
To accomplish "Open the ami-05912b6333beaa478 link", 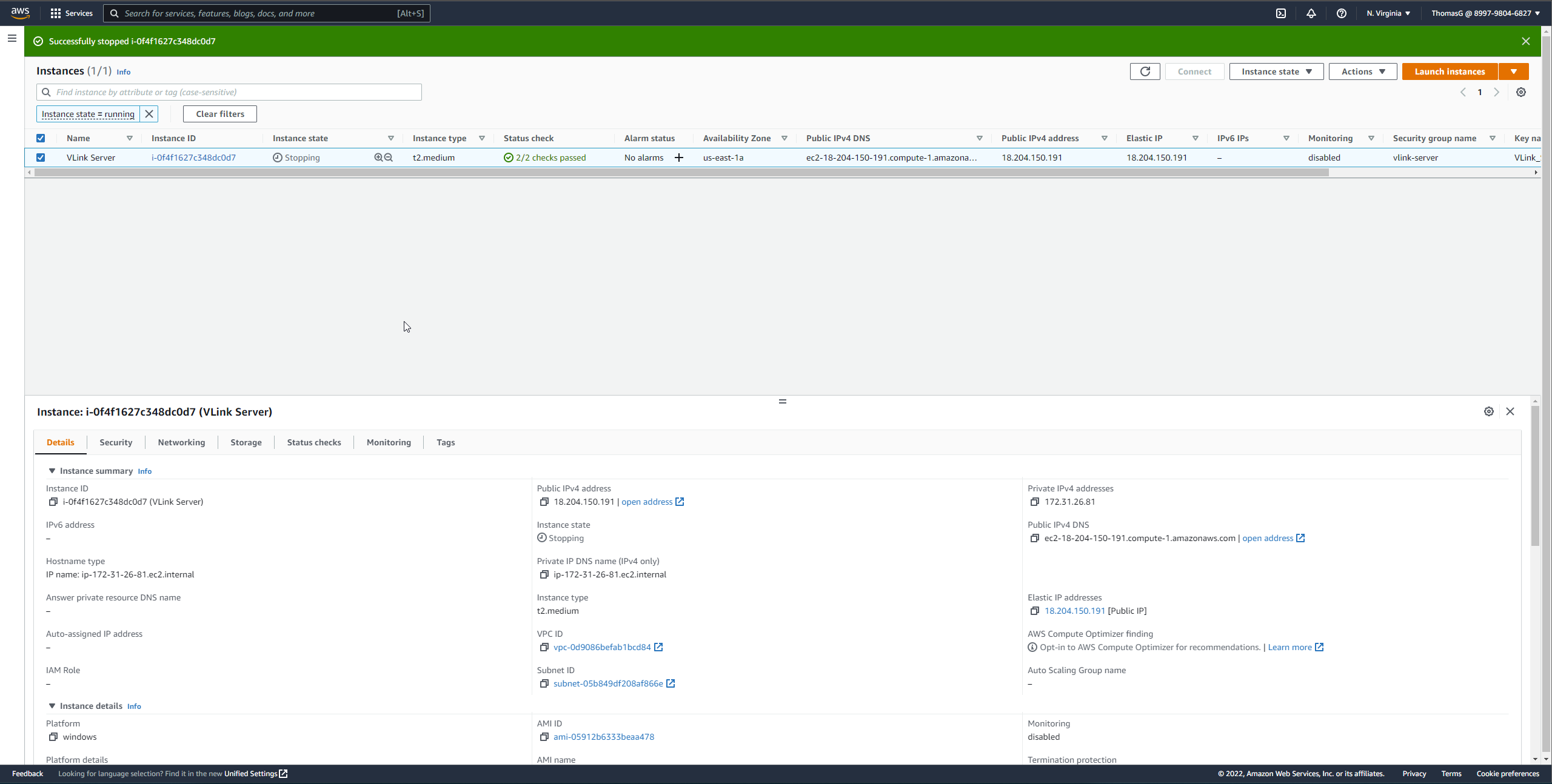I will pyautogui.click(x=604, y=737).
